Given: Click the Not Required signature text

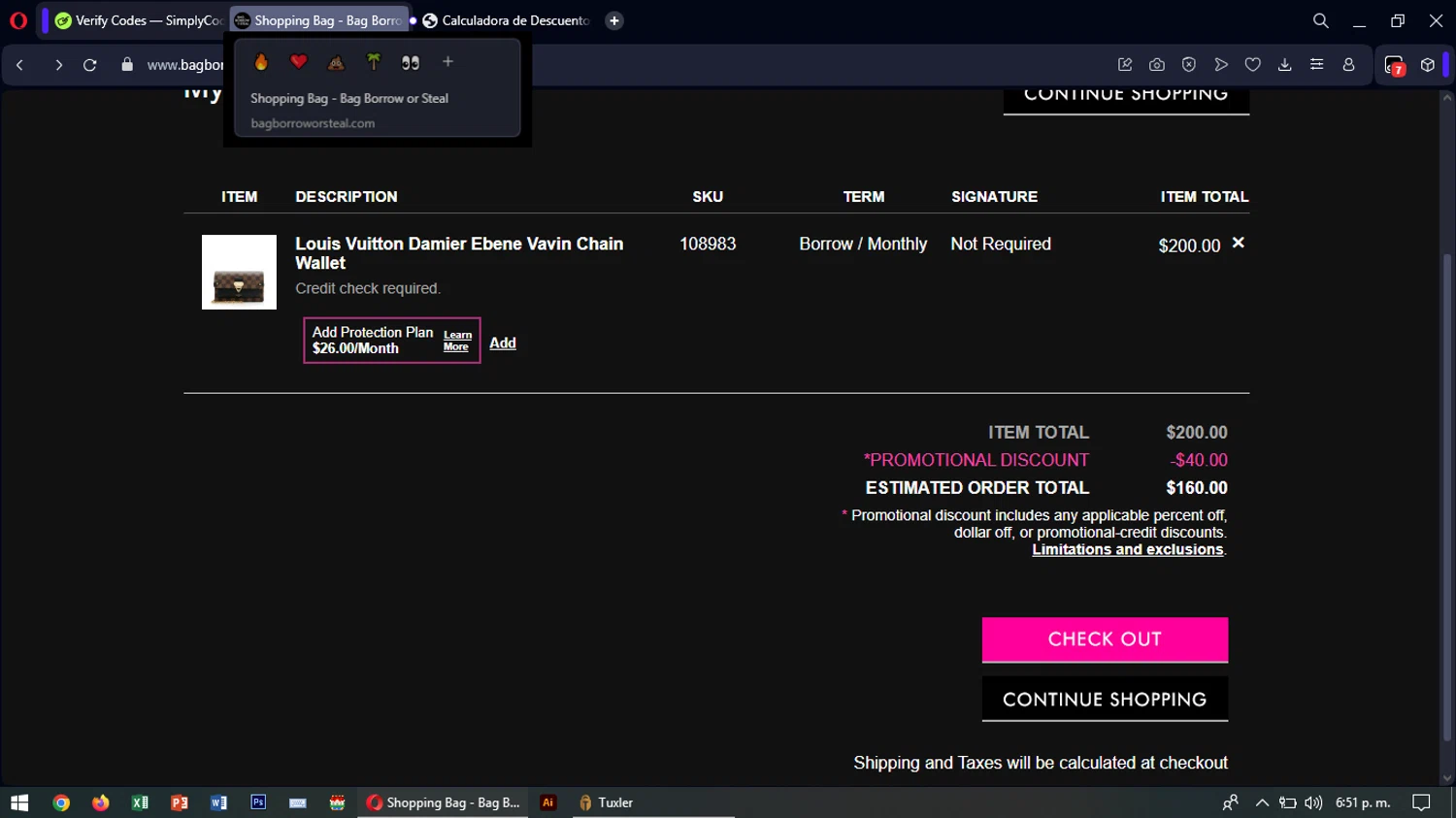Looking at the screenshot, I should [x=1001, y=244].
